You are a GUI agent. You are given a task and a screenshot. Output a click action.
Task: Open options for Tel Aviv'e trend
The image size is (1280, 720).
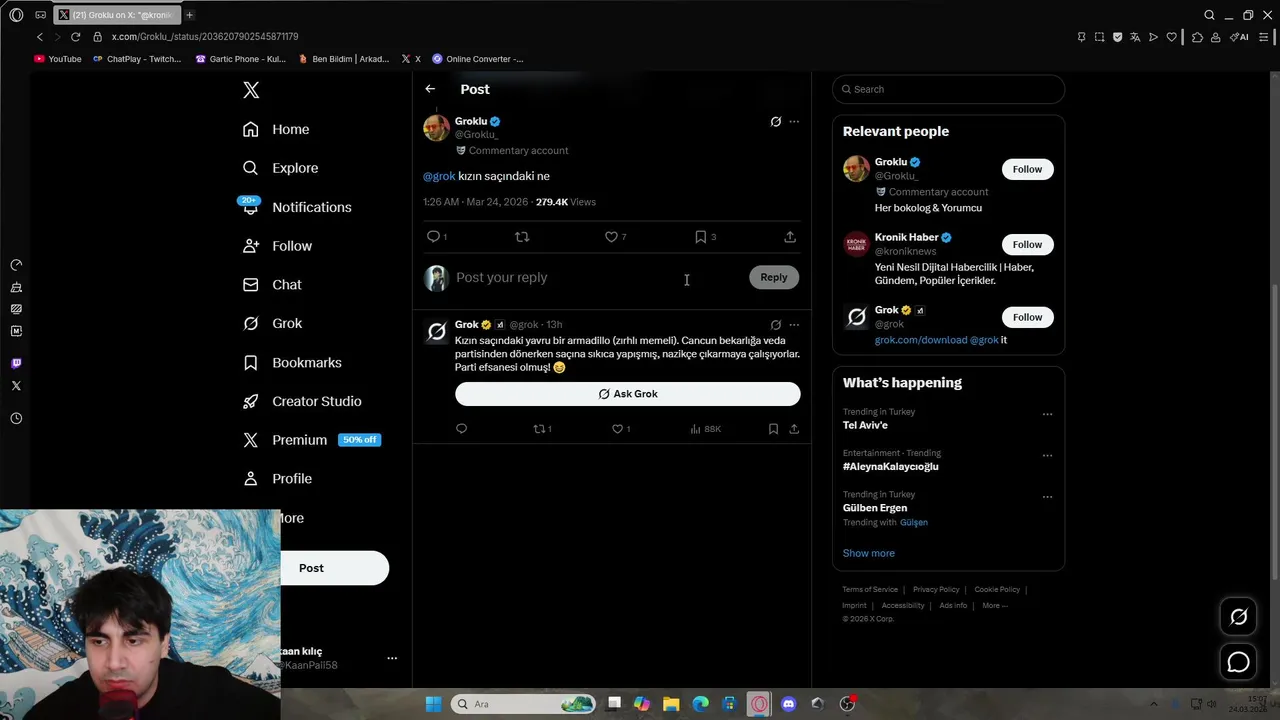pos(1047,414)
